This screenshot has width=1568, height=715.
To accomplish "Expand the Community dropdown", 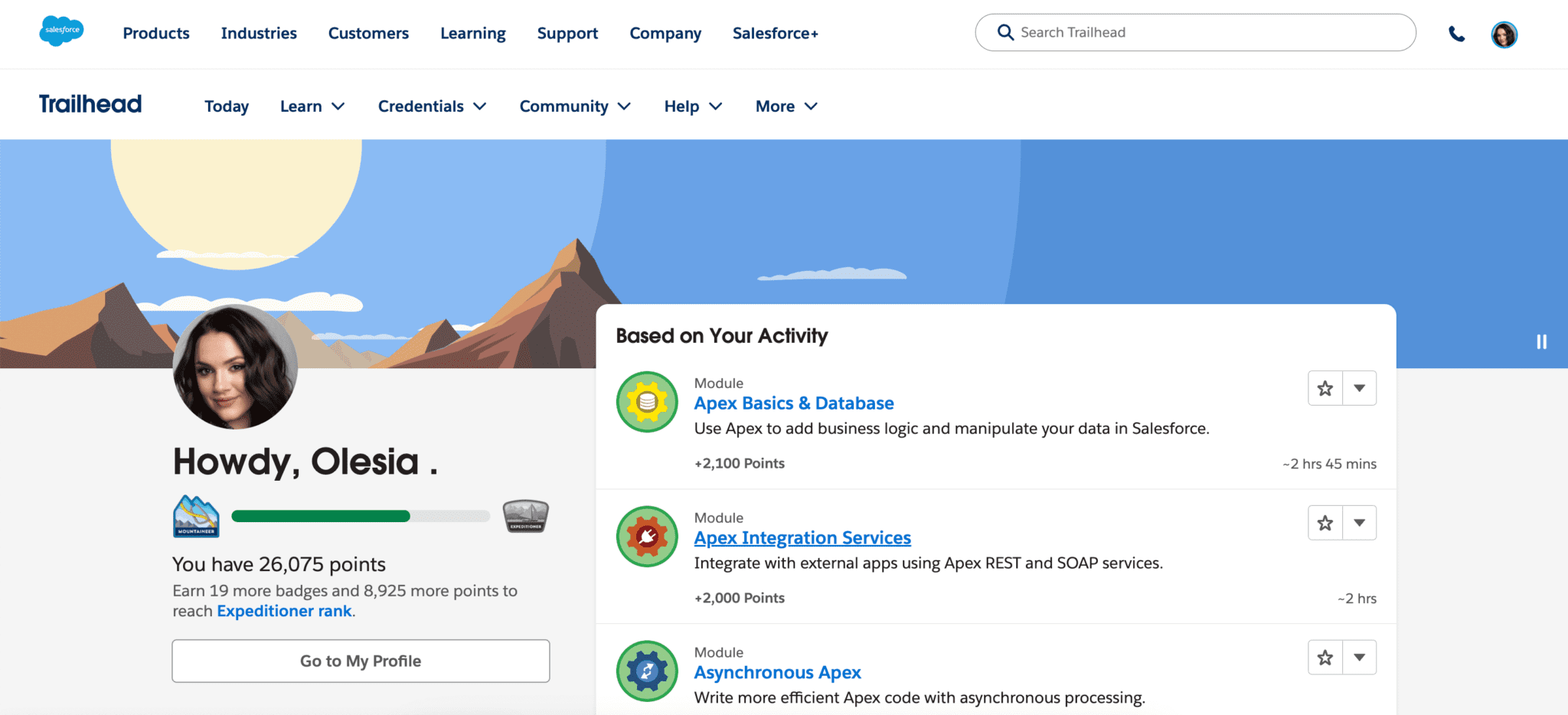I will [x=574, y=106].
